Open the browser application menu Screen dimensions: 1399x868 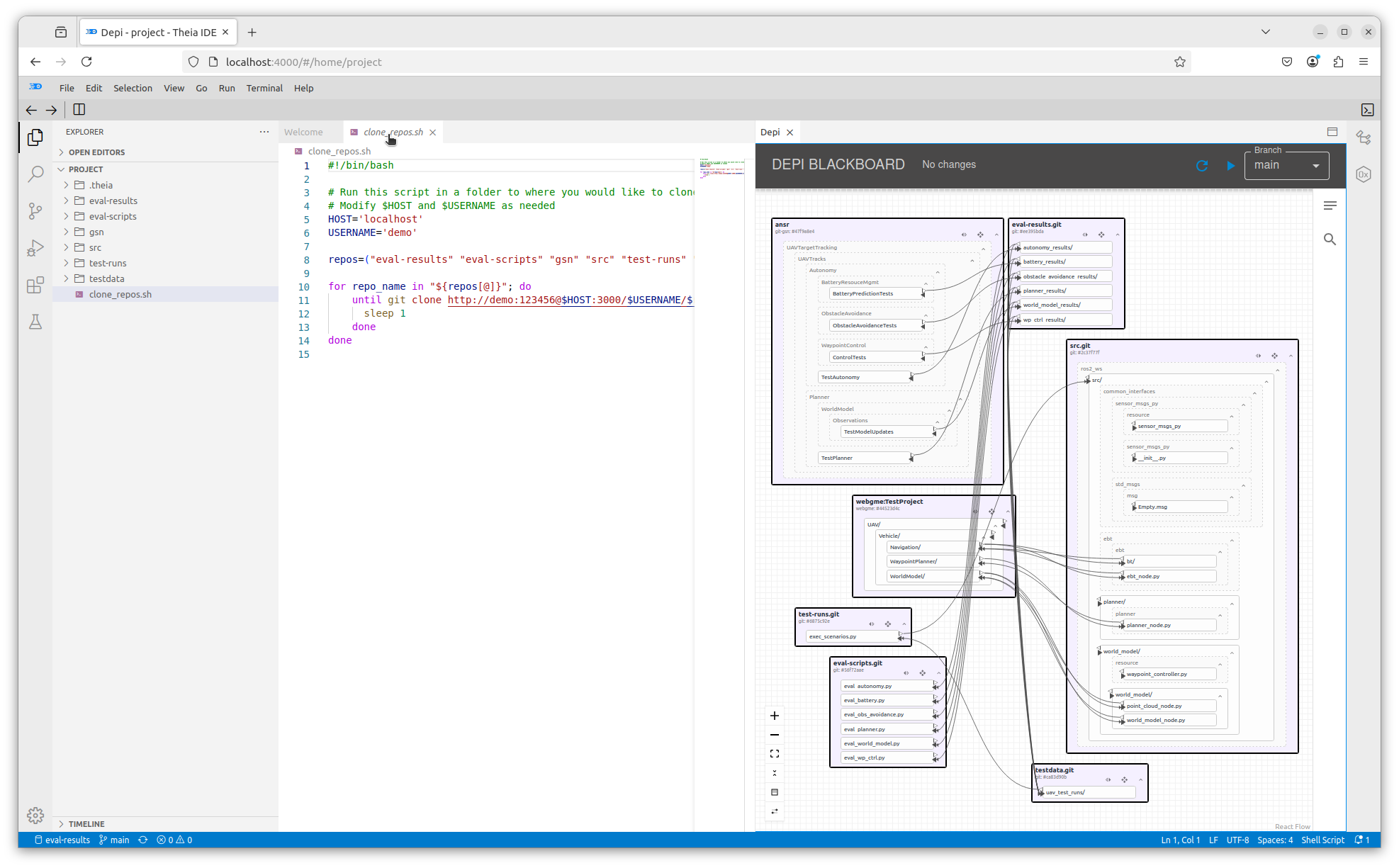coord(1363,62)
